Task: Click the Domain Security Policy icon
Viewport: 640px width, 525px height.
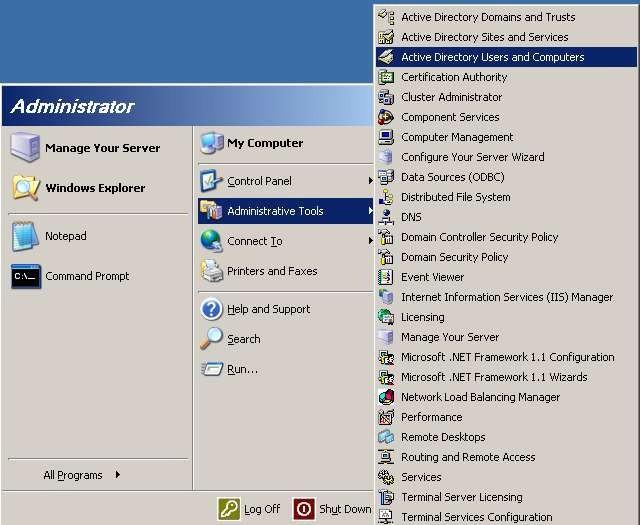Action: click(x=386, y=257)
